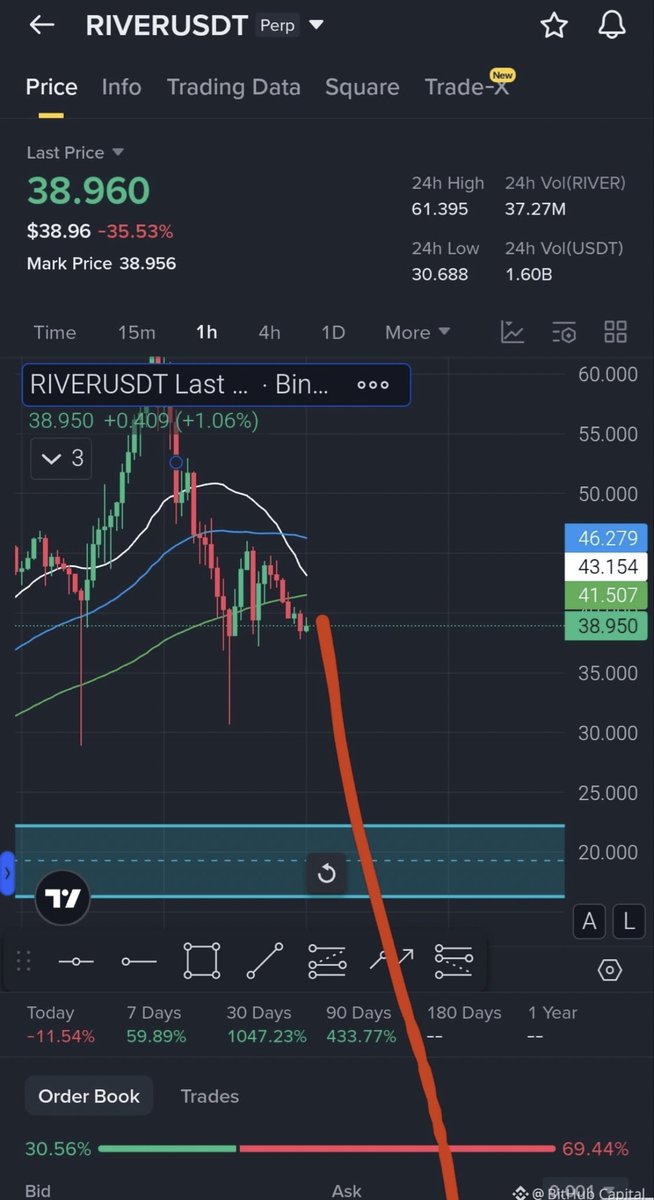Click the Today -11.54% performance

click(x=60, y=1025)
